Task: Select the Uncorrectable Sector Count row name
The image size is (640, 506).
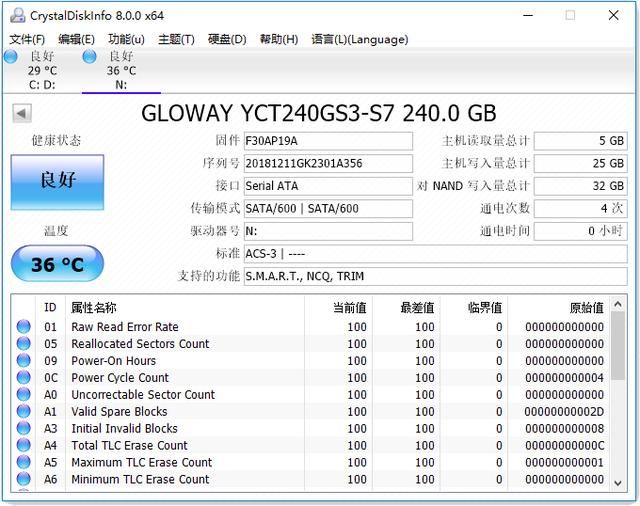Action: 143,395
